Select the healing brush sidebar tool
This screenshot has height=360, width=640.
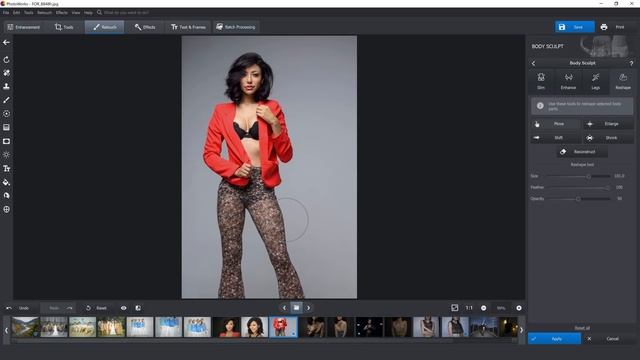[6, 73]
